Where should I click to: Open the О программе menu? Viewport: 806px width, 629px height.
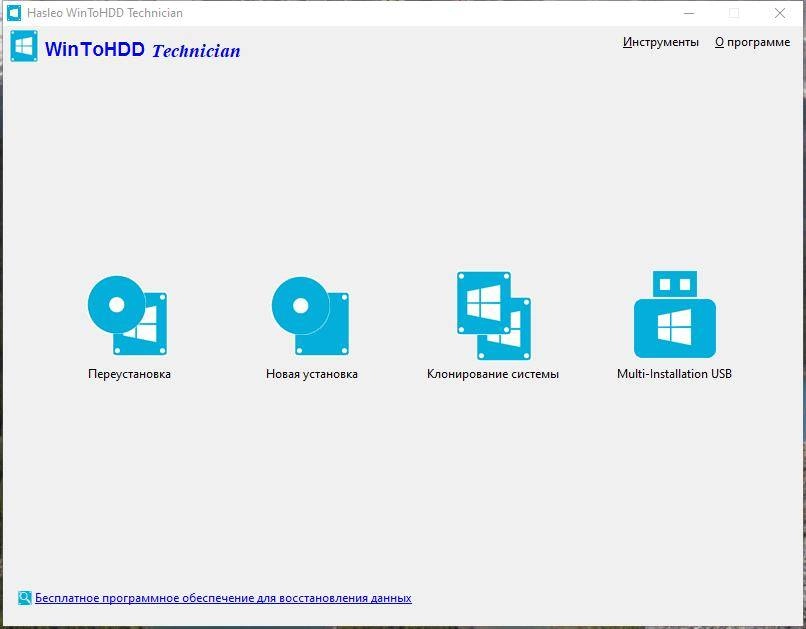pos(752,42)
